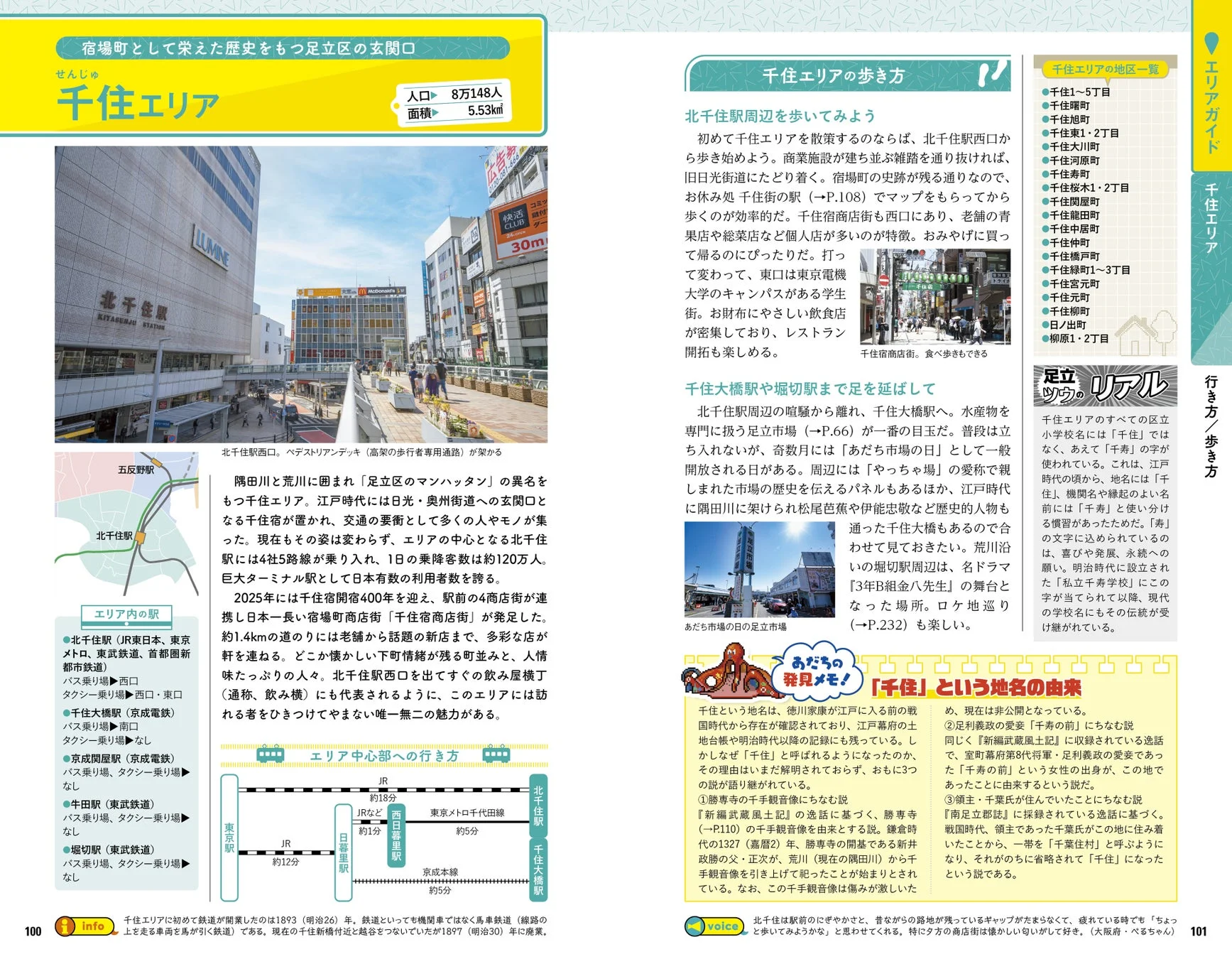Click the footprints icon in 千住エリアの歩き方 header
Screen dimensions: 1232x959
993,73
